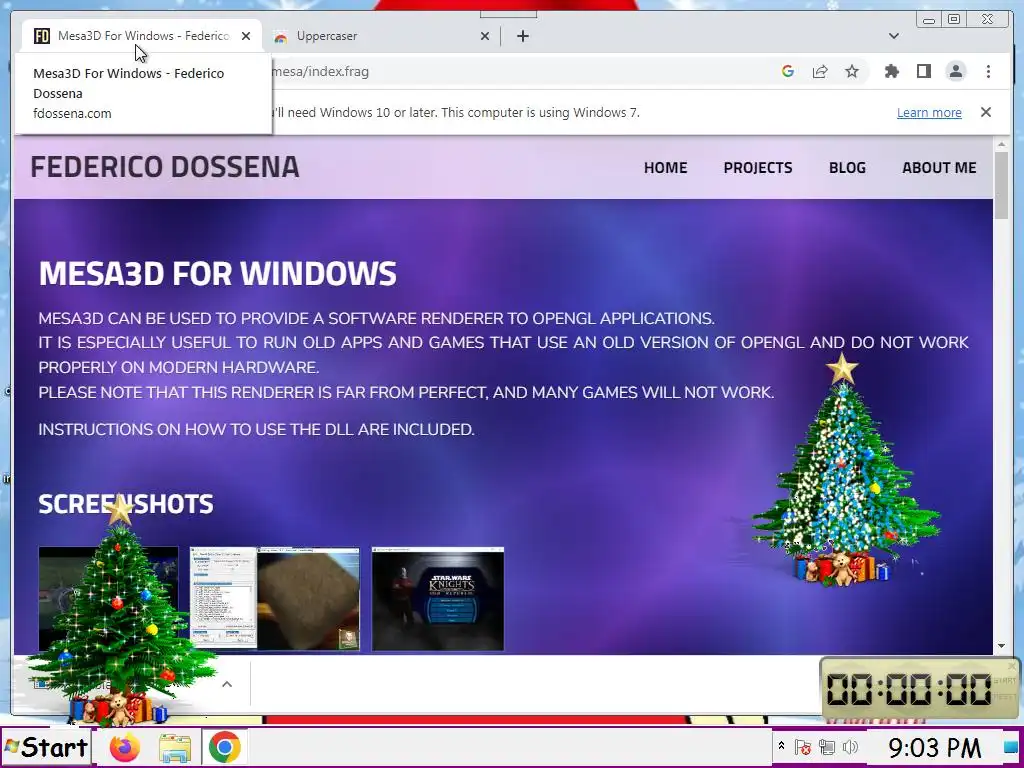Launch Firefox from the taskbar
Viewport: 1024px width, 768px height.
coord(125,747)
